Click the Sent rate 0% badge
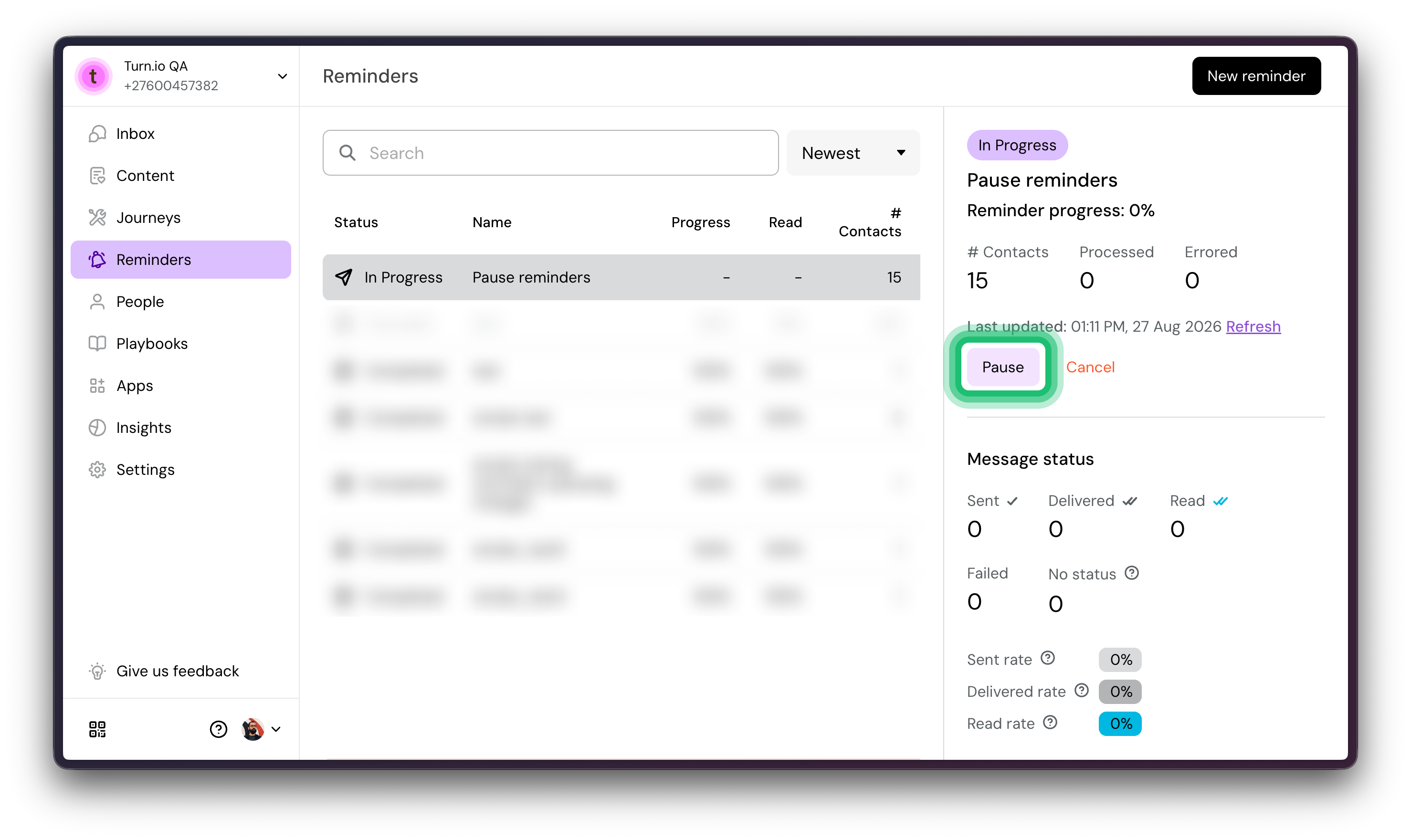 click(1120, 660)
